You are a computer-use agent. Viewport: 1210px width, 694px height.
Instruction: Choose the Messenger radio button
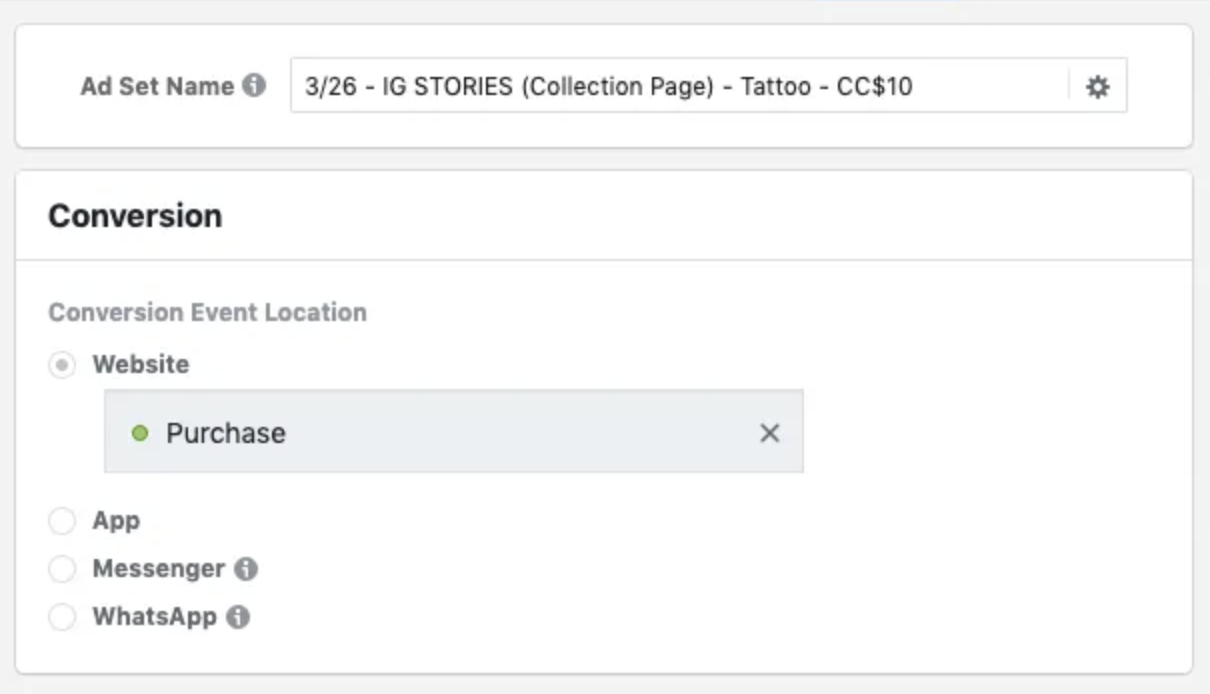pyautogui.click(x=62, y=569)
